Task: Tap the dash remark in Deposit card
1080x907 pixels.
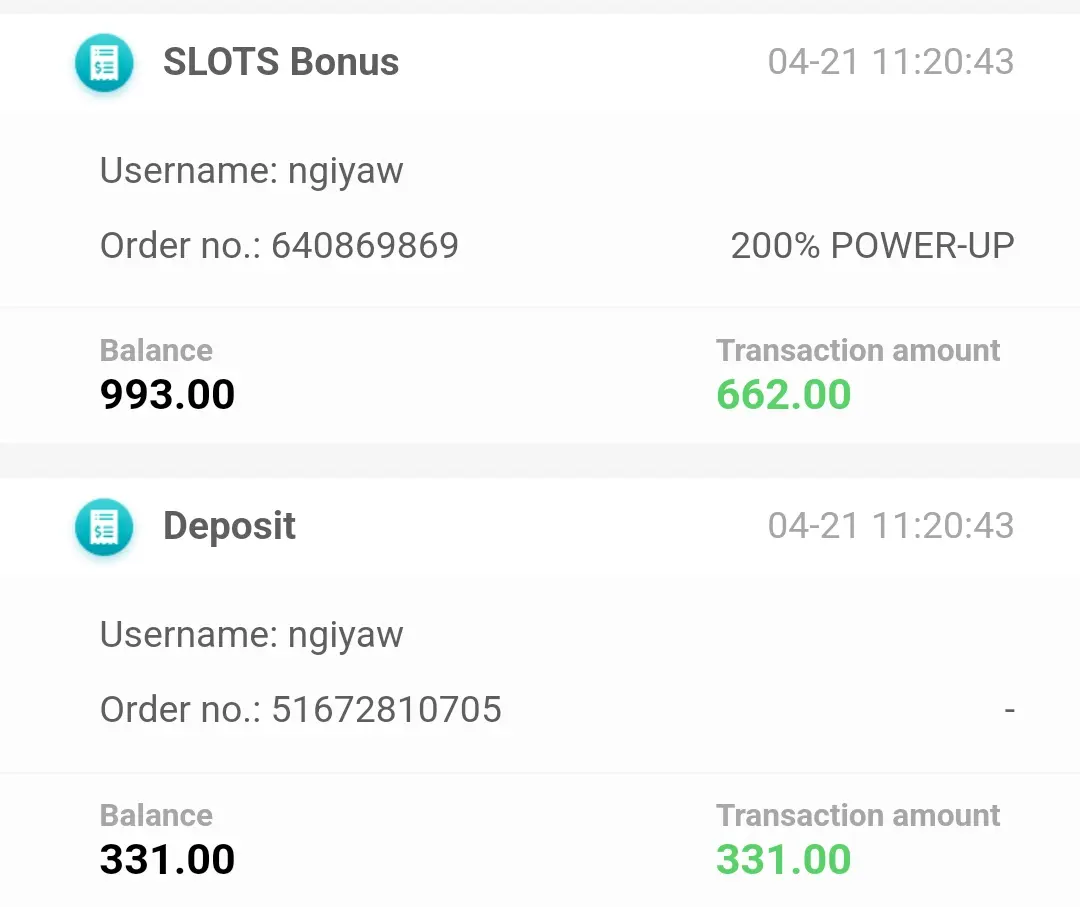Action: coord(1009,709)
